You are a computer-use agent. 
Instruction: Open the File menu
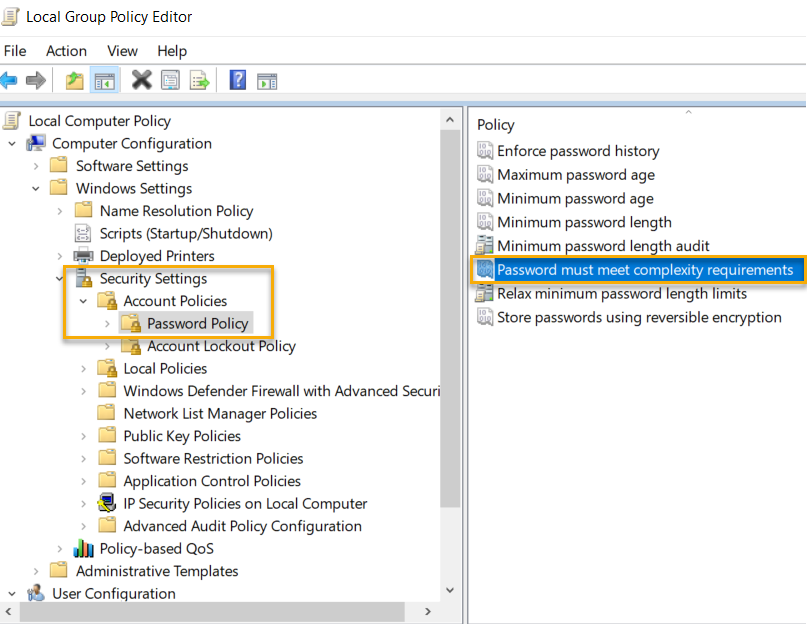(x=15, y=51)
